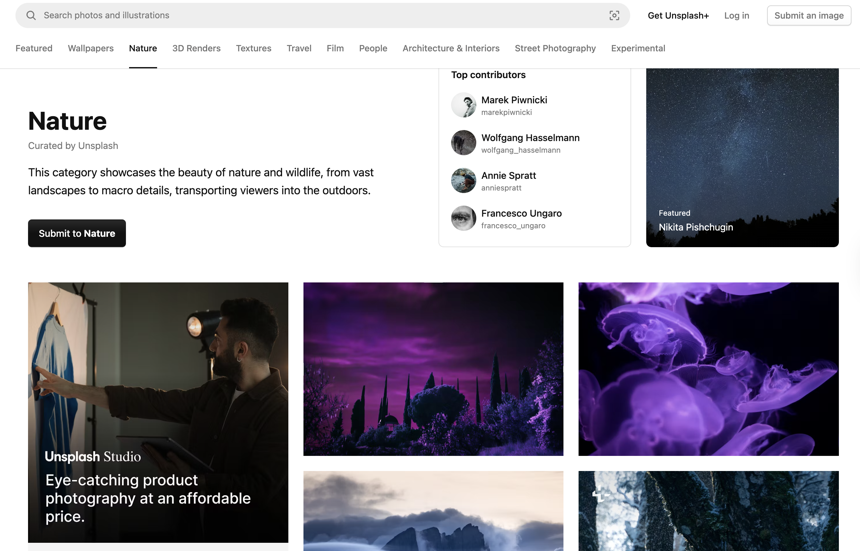The height and width of the screenshot is (551, 860).
Task: Open the Unsplash Studio promo card
Action: (158, 412)
